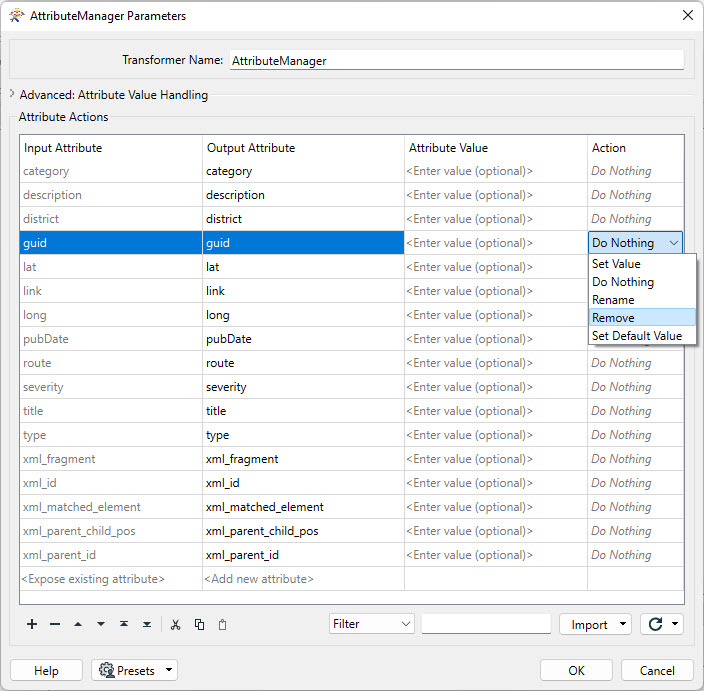Click Expose existing attribute placeholder
The width and height of the screenshot is (704, 691).
110,579
